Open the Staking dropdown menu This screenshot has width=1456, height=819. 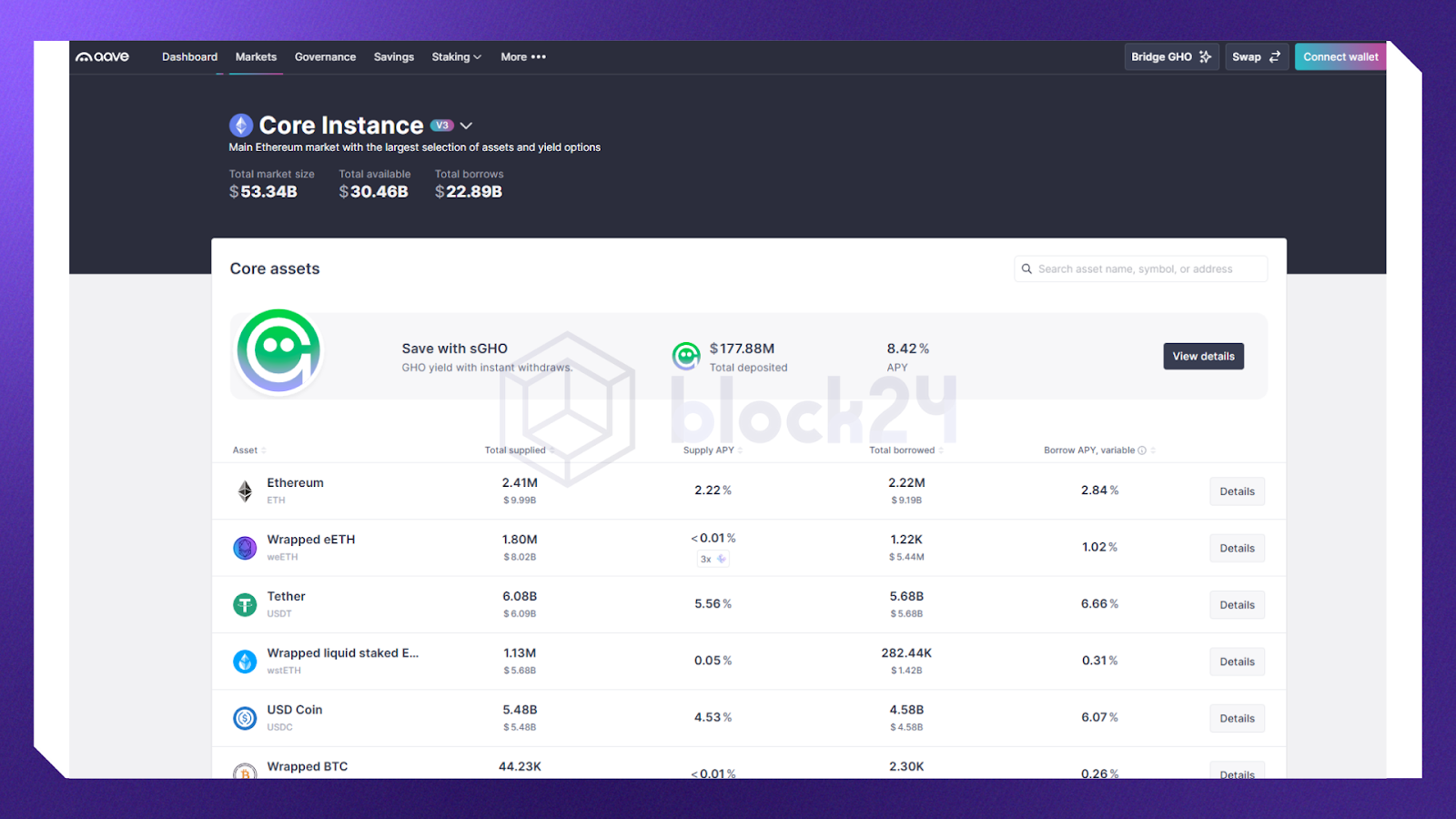point(456,56)
